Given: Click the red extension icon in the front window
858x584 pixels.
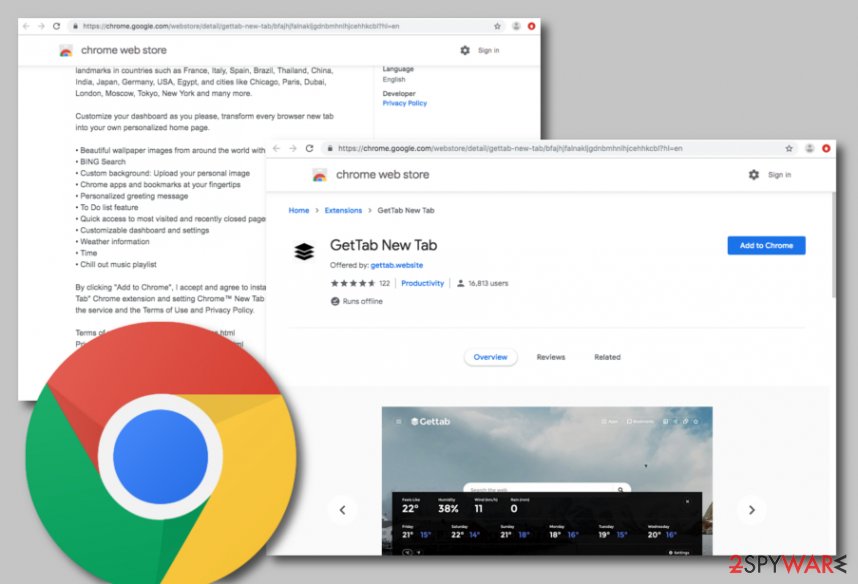Looking at the screenshot, I should [x=826, y=148].
